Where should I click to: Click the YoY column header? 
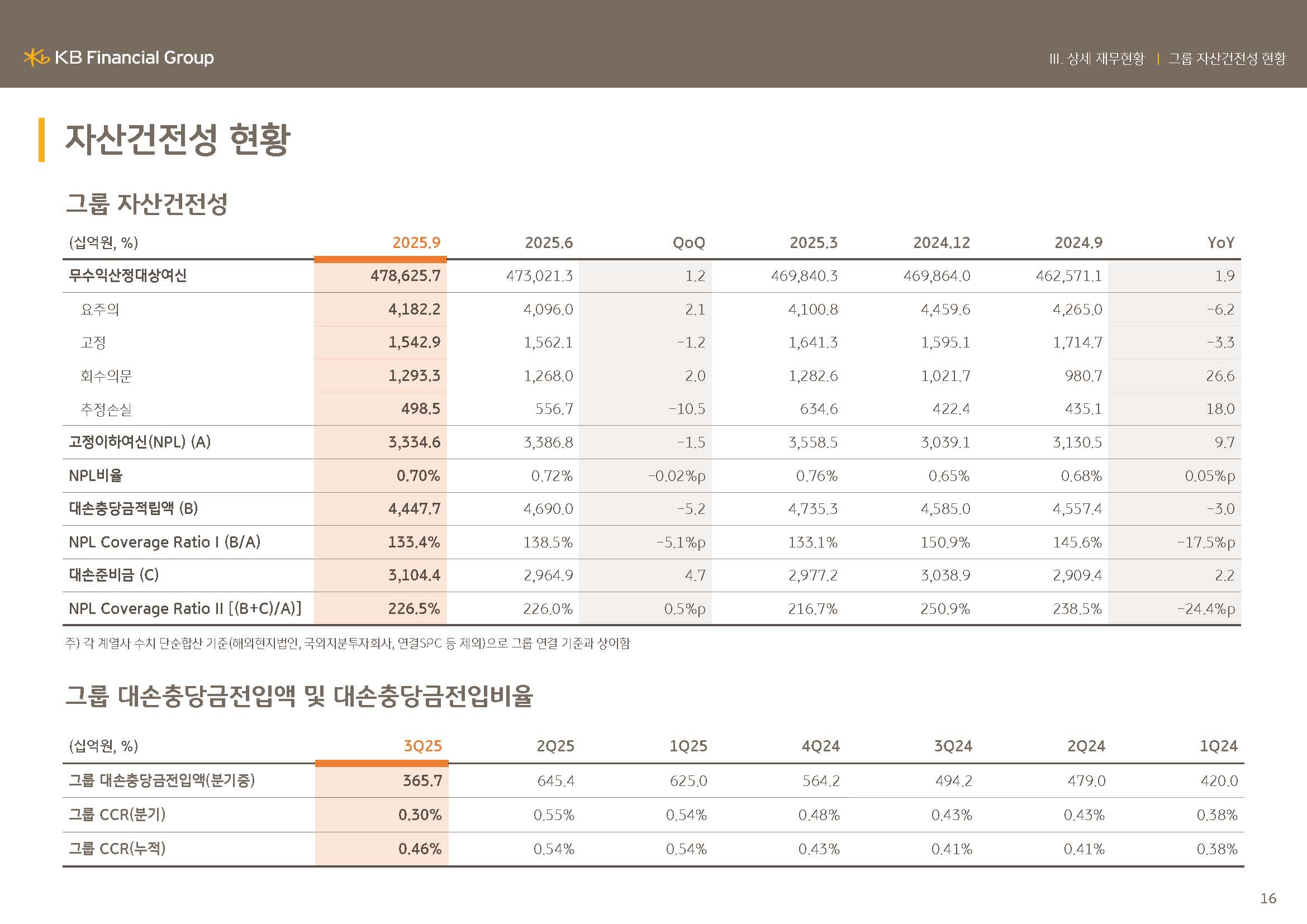(x=1220, y=243)
